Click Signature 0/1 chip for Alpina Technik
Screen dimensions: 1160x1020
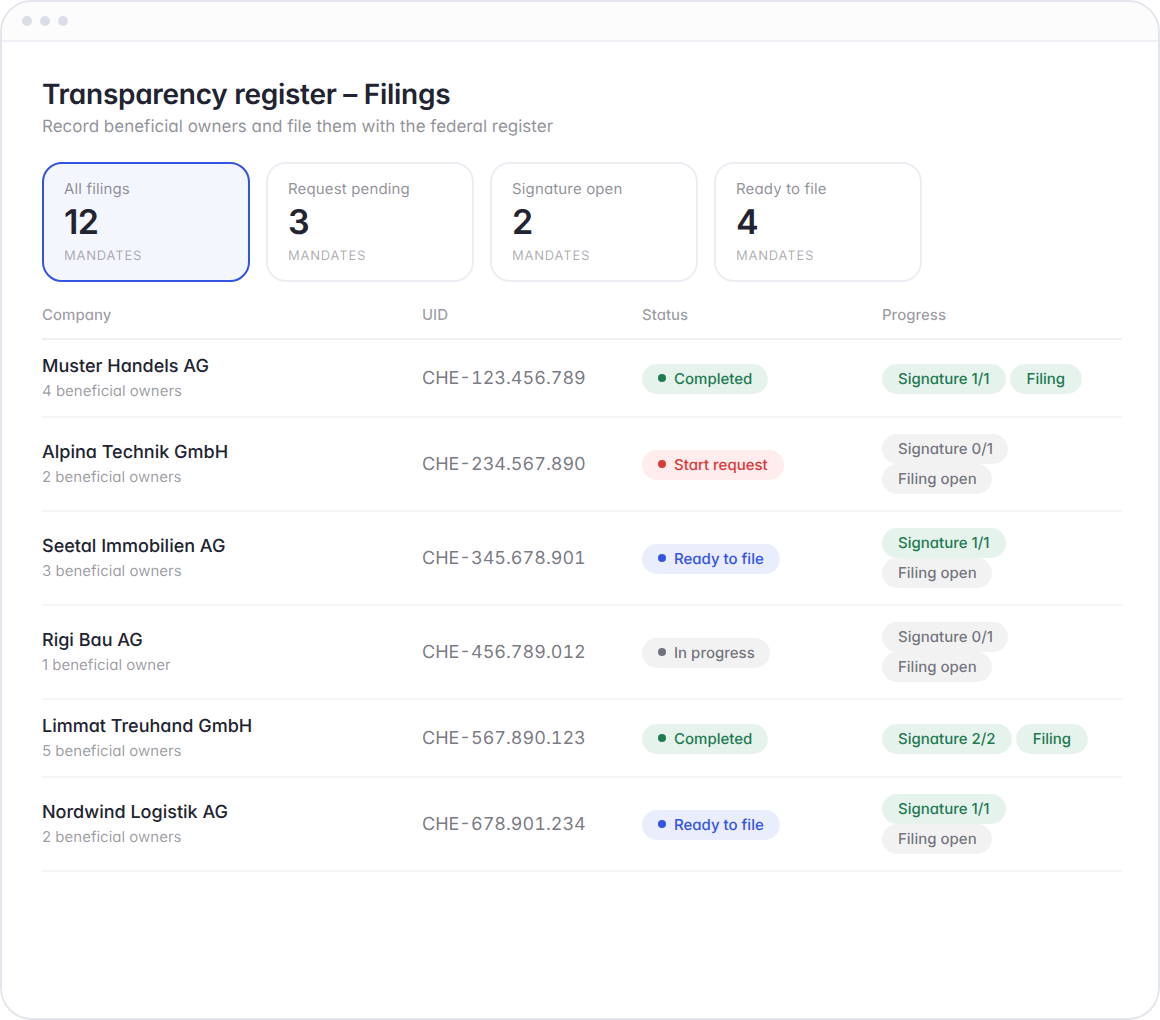click(945, 449)
